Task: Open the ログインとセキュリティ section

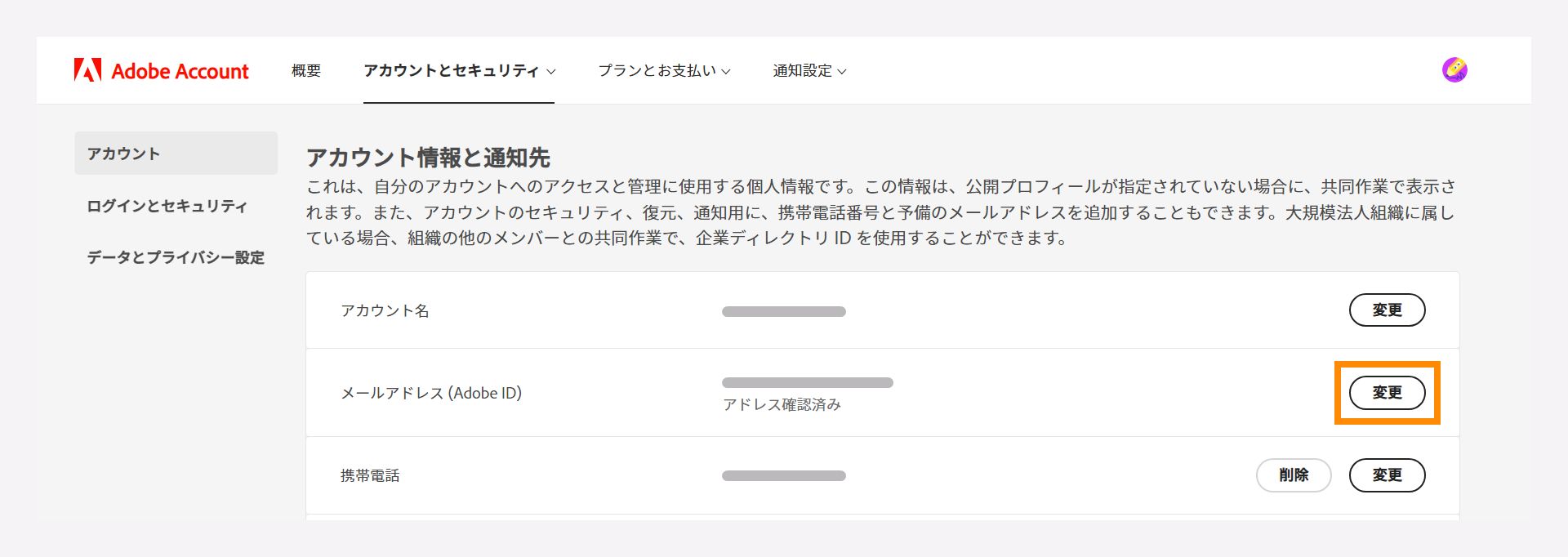Action: tap(167, 207)
